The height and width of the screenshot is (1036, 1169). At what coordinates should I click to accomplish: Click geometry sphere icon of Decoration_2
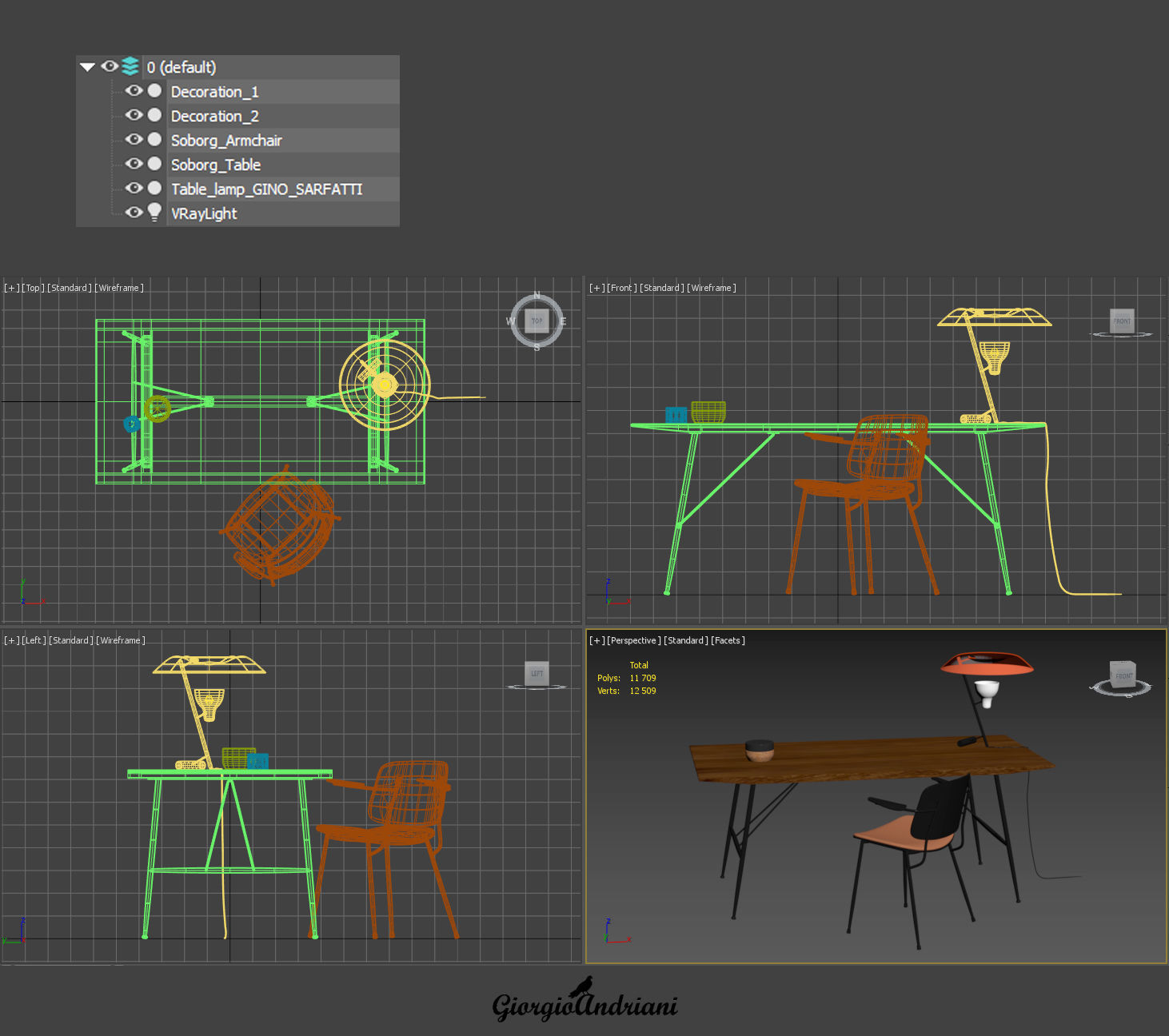[155, 115]
